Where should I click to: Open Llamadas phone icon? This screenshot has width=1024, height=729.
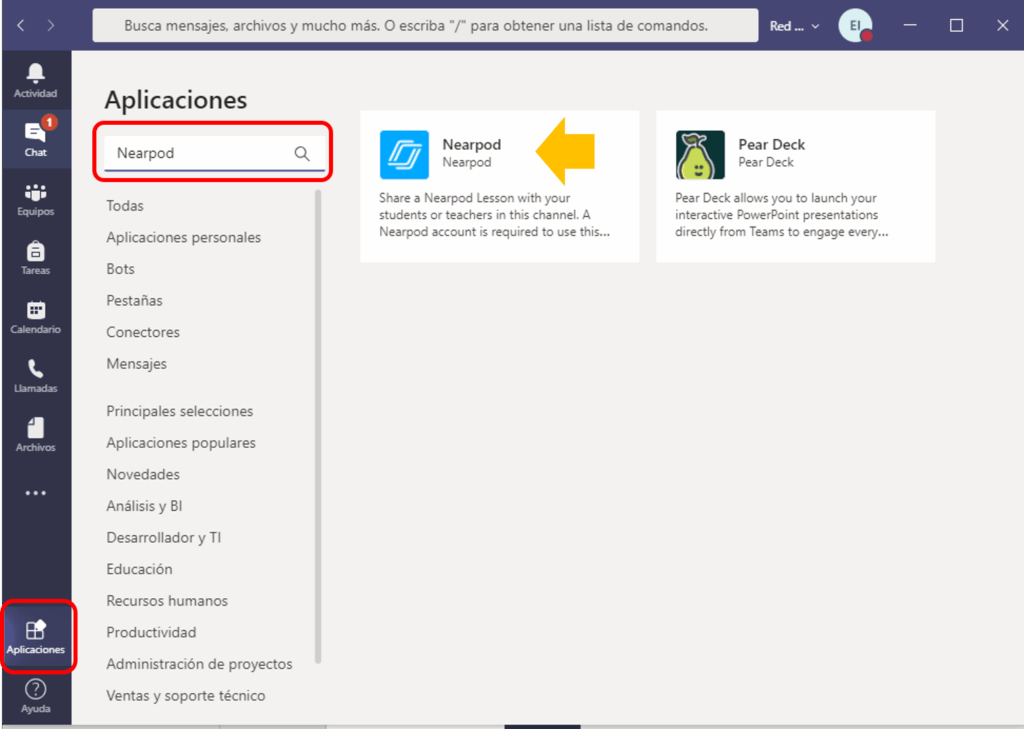[35, 374]
